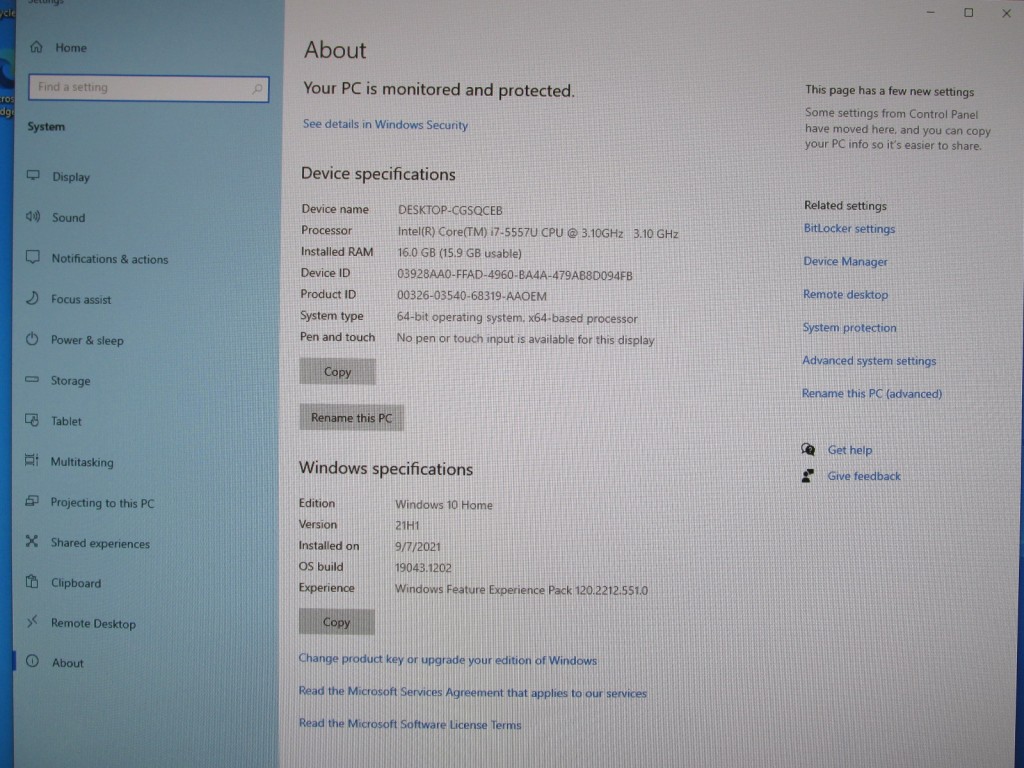Read the Microsoft Services Agreement link
Screen dimensions: 1024x768
(x=472, y=692)
